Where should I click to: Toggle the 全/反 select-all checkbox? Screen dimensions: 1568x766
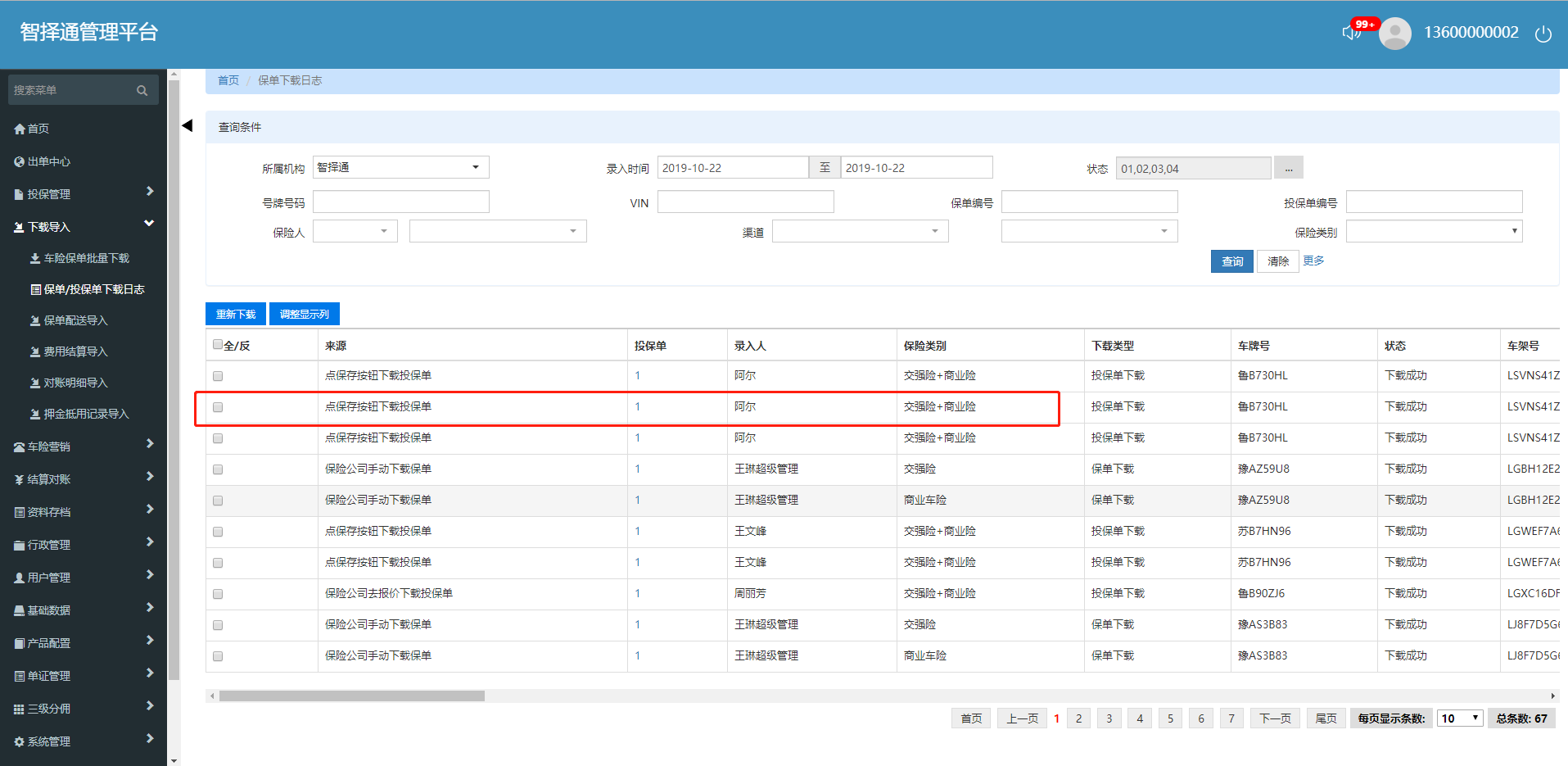pyautogui.click(x=218, y=345)
